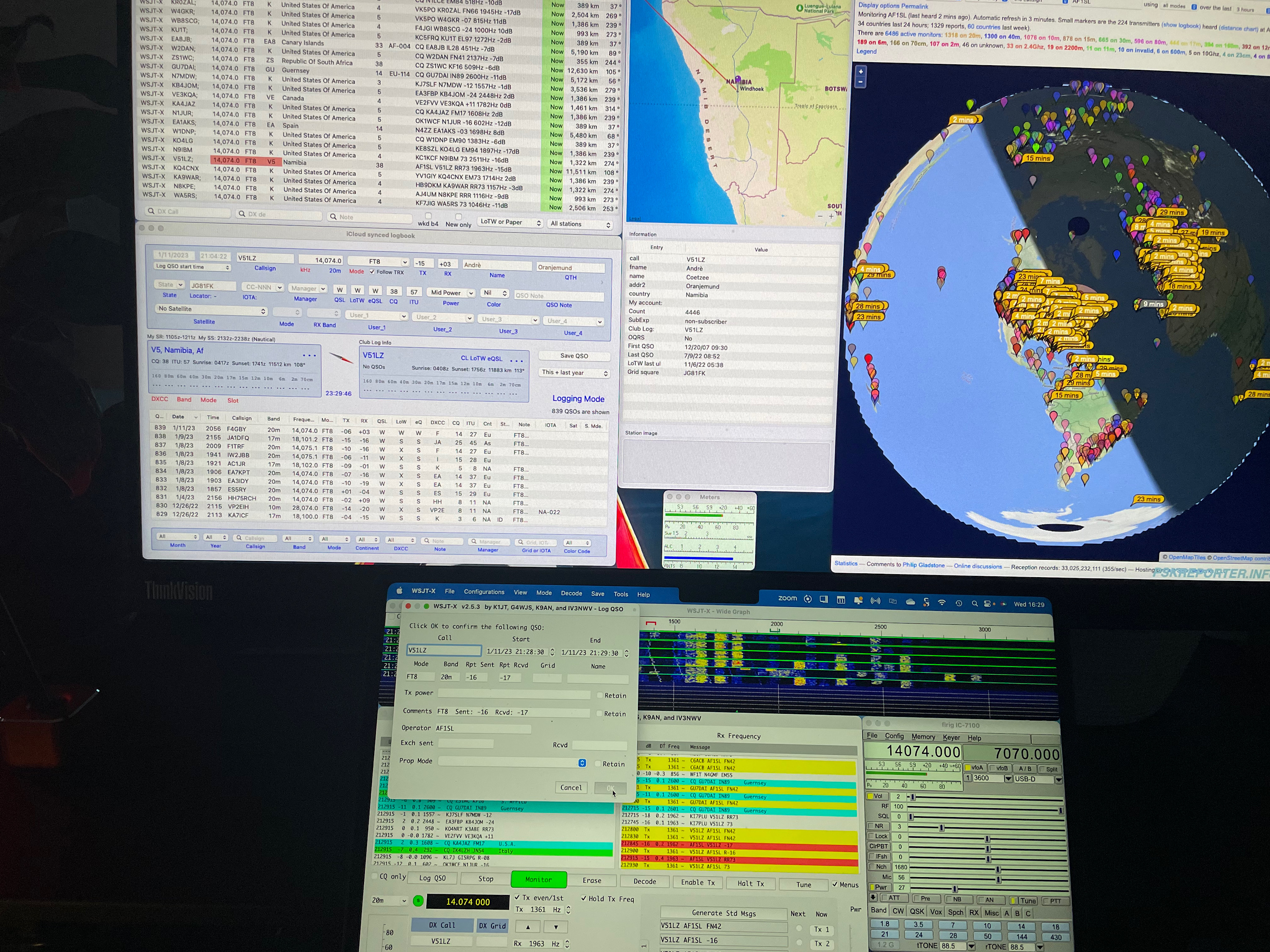This screenshot has width=1270, height=952.
Task: Click the Wi-Fi icon in the menu bar
Action: click(941, 603)
